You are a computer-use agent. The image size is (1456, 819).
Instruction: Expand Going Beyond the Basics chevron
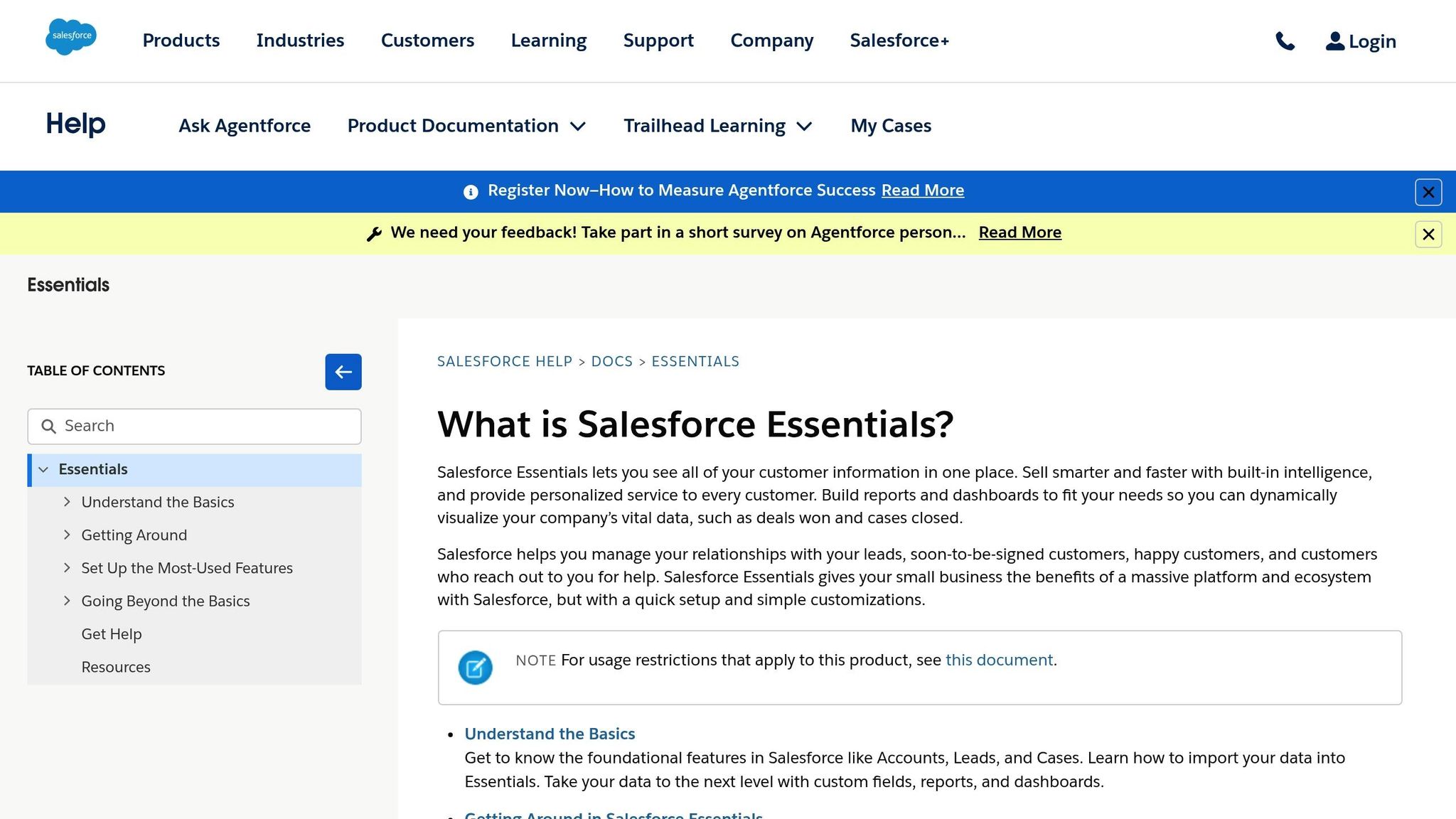pyautogui.click(x=67, y=601)
